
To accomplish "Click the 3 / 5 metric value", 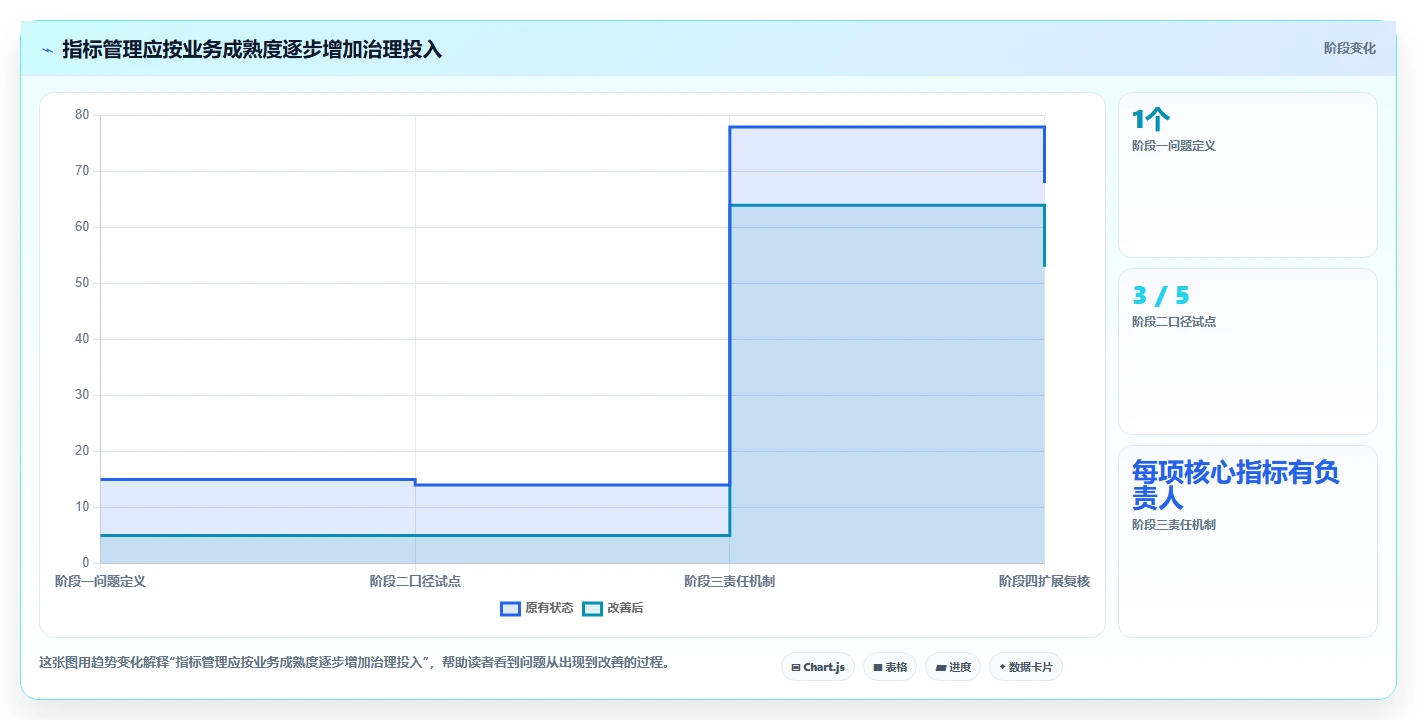I will (1161, 296).
